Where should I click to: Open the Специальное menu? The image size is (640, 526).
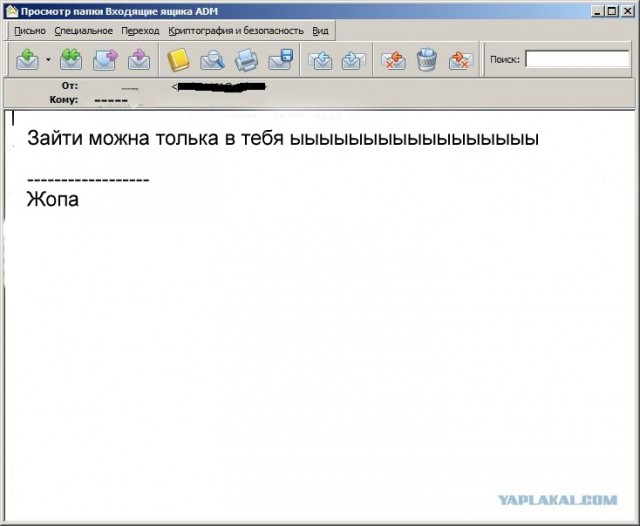pyautogui.click(x=84, y=31)
